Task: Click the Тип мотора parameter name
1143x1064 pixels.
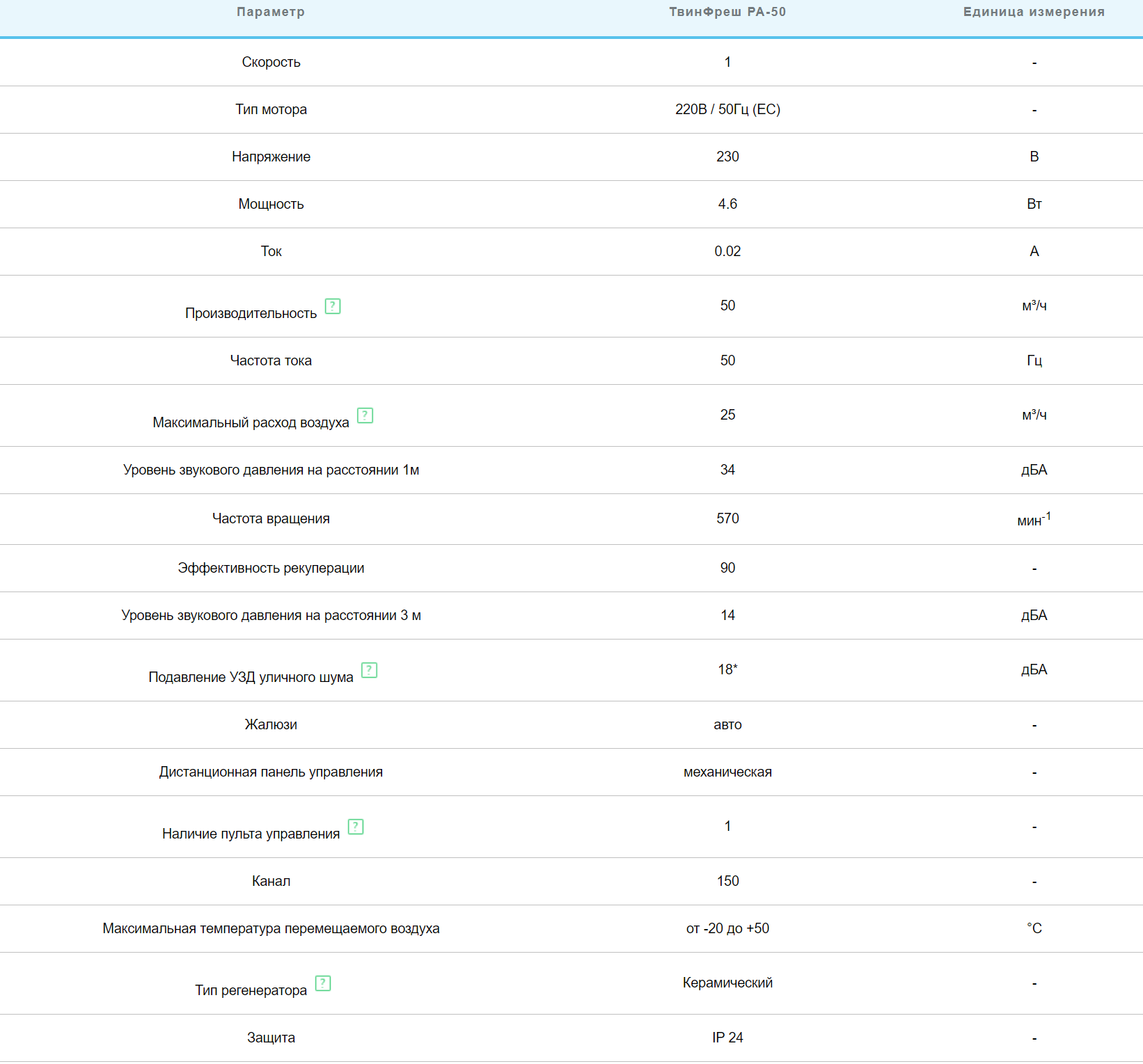Action: pos(271,109)
